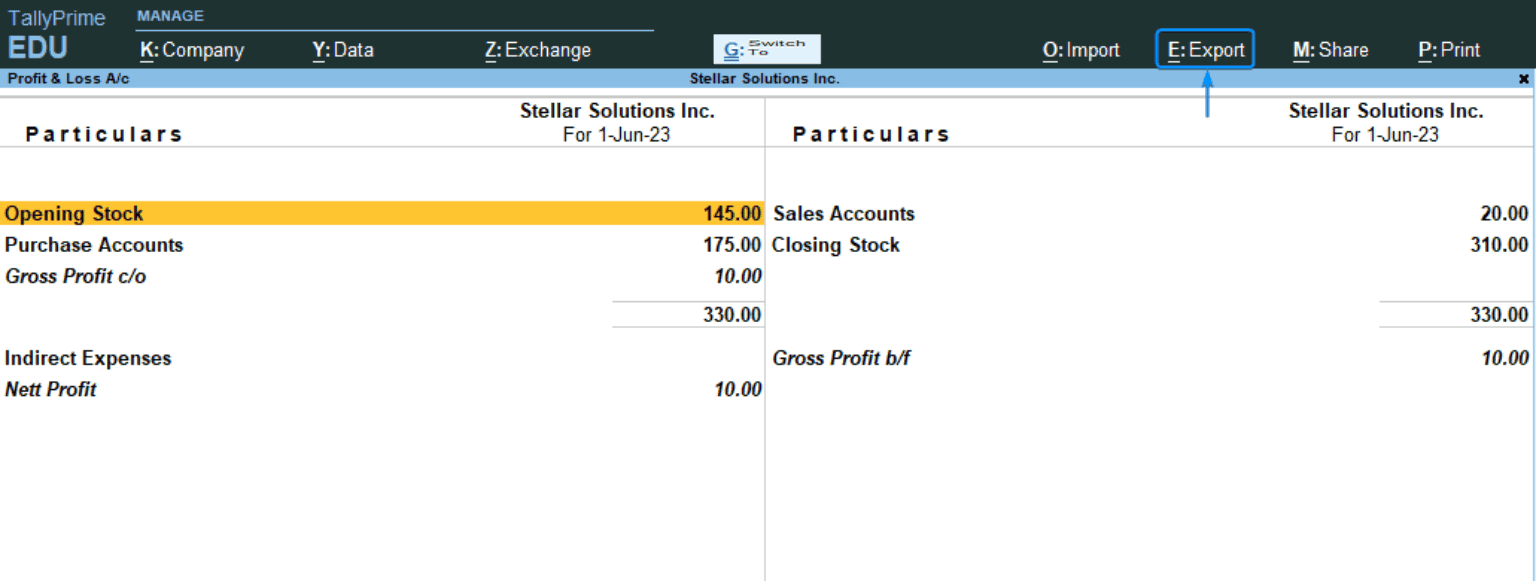
Task: Click Stellar Solutions Inc. in the title bar
Action: pos(764,78)
